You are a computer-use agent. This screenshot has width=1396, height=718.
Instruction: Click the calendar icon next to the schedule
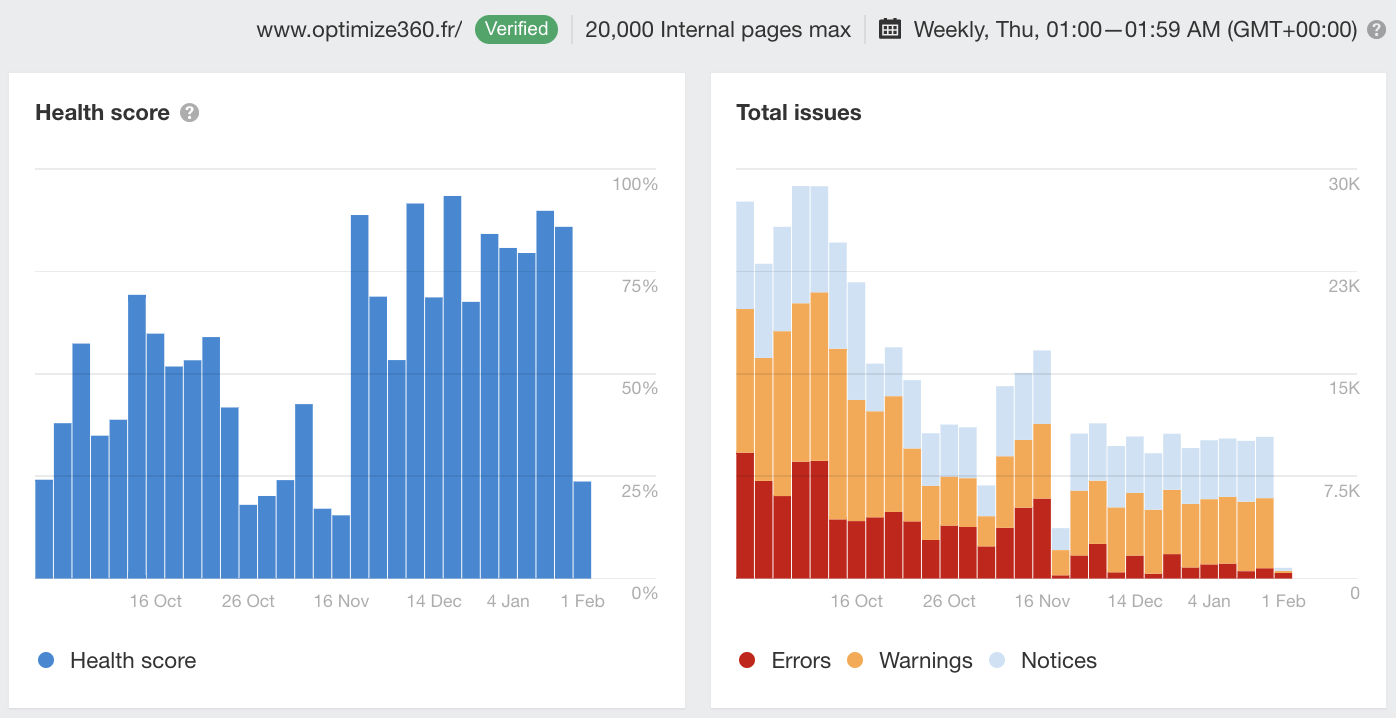(x=889, y=28)
